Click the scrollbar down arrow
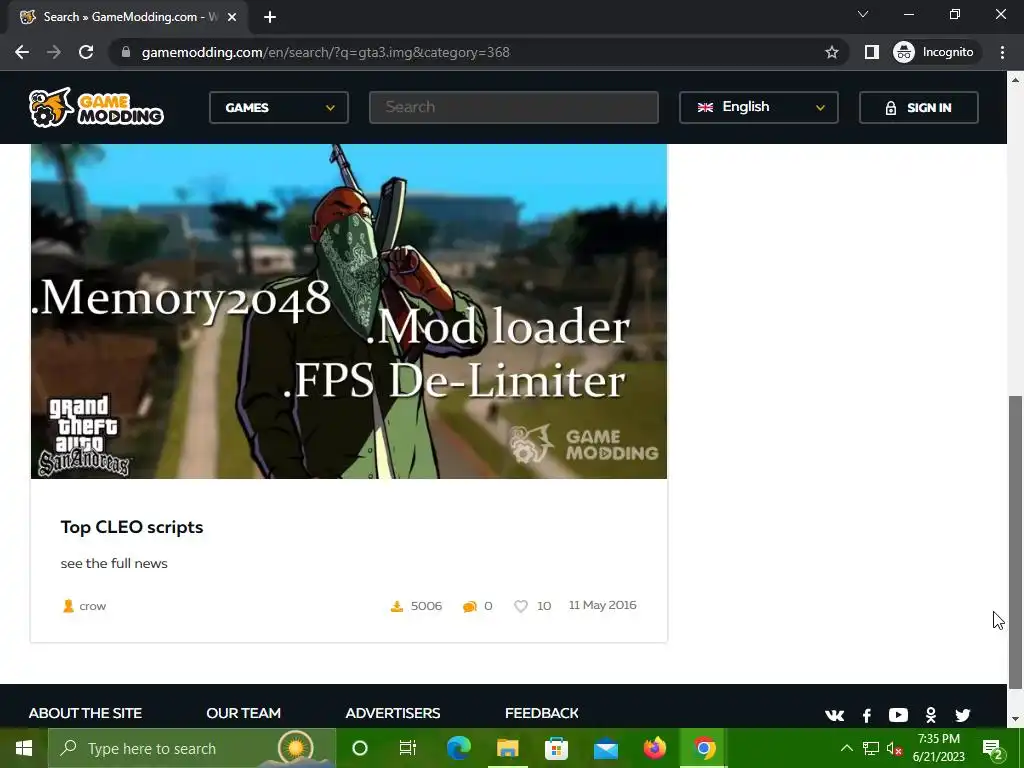This screenshot has width=1024, height=768. pyautogui.click(x=1016, y=719)
